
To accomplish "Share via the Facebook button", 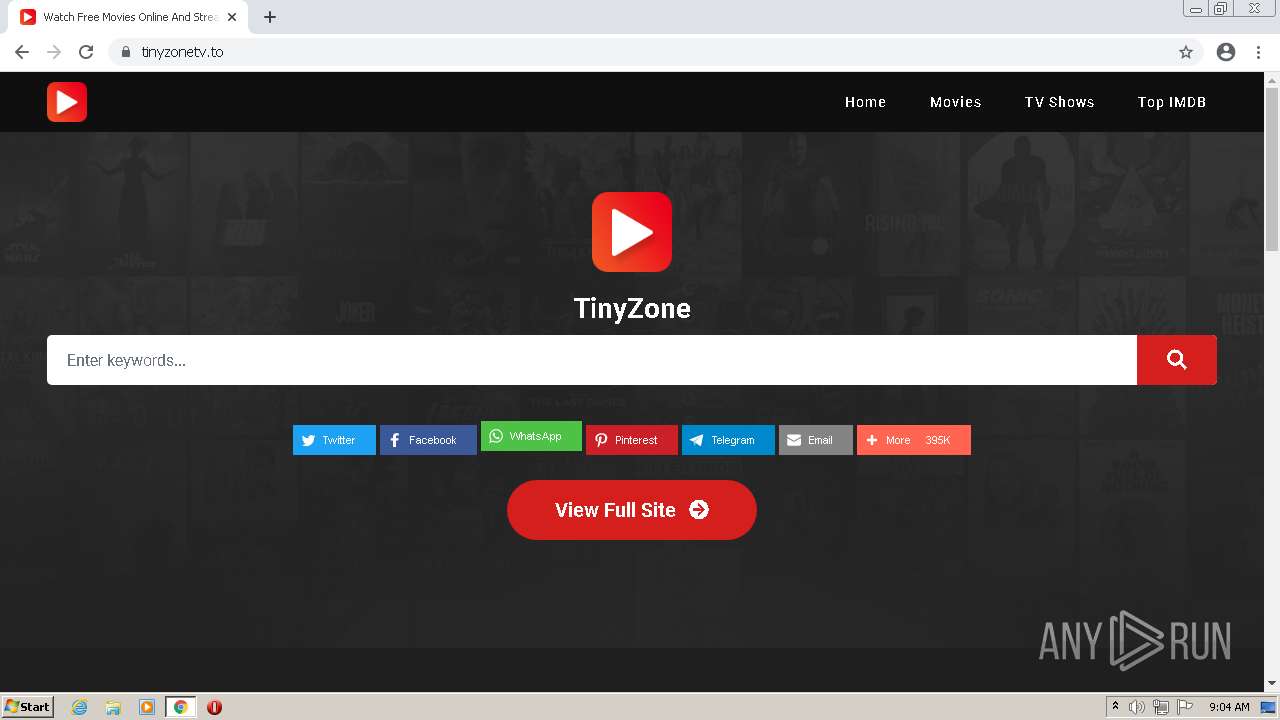I will (x=428, y=440).
